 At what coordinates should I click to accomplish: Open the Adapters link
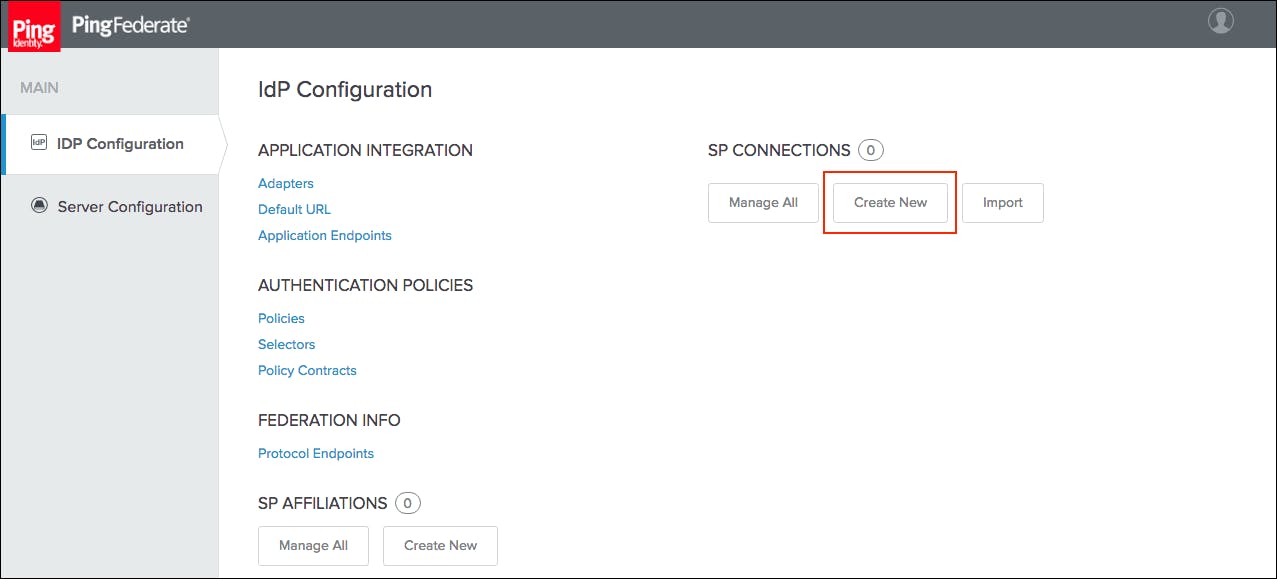point(286,184)
